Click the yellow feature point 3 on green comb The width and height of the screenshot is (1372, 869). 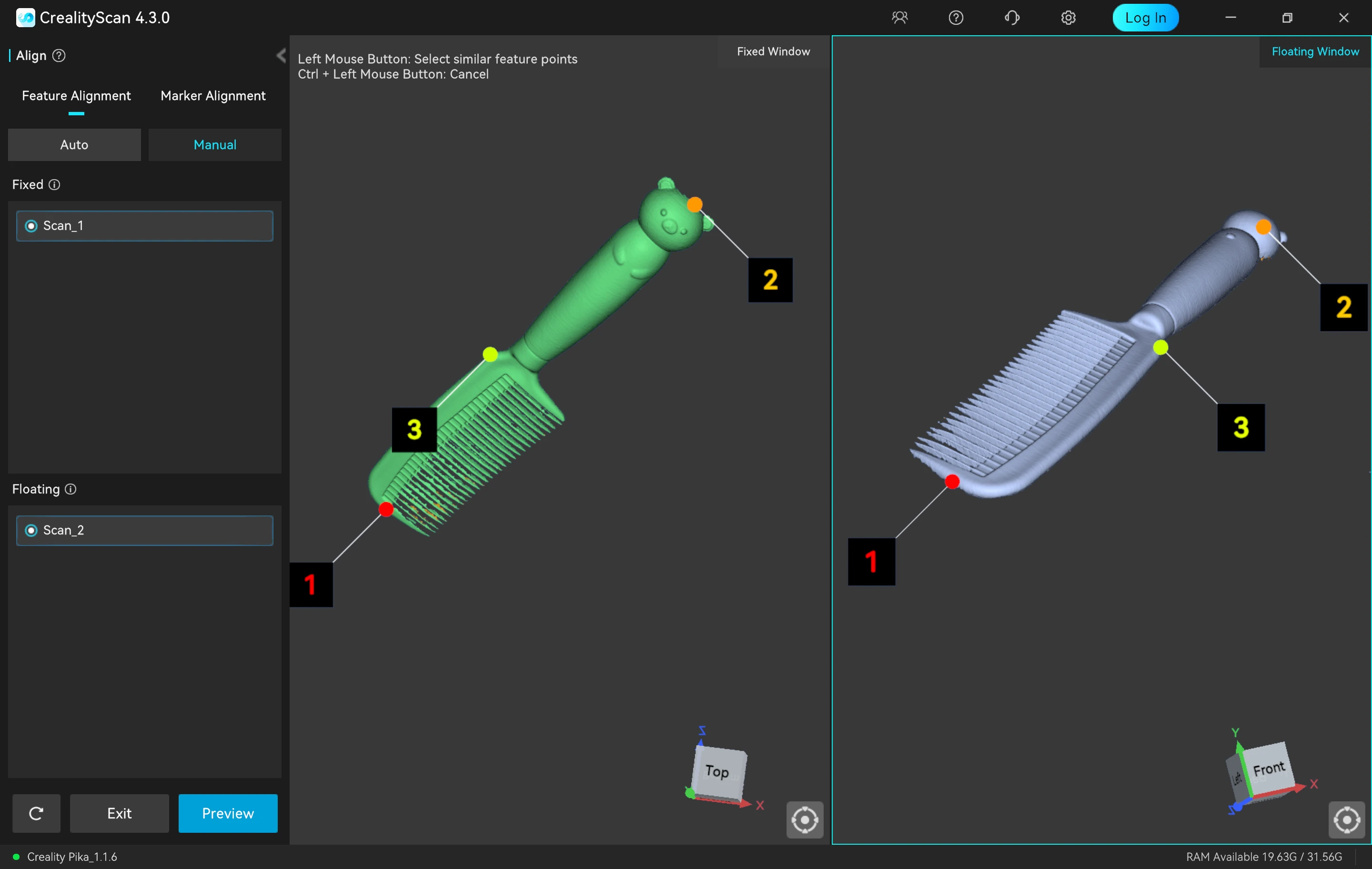coord(490,355)
